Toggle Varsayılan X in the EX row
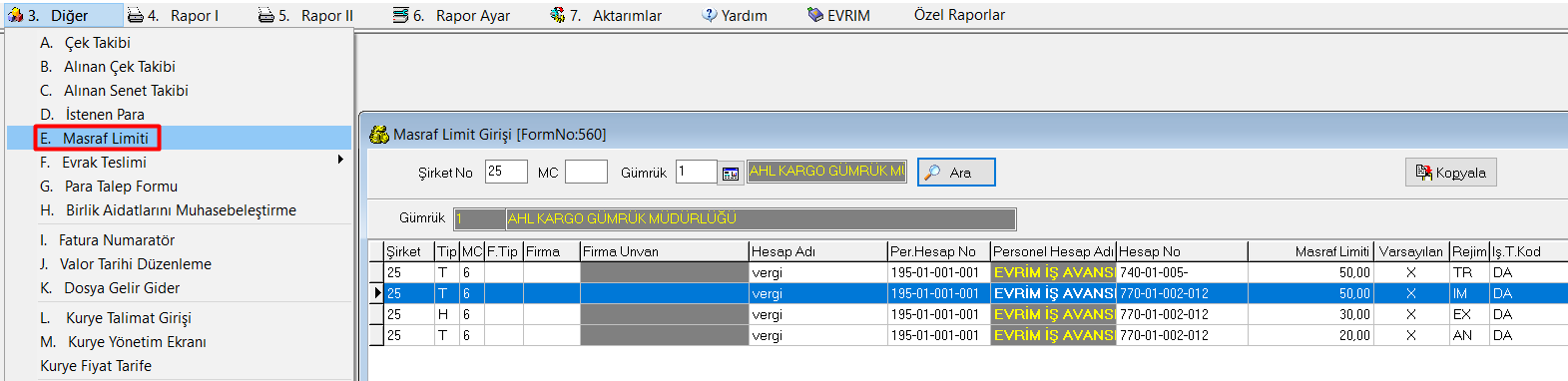The image size is (1568, 381). 1411,314
